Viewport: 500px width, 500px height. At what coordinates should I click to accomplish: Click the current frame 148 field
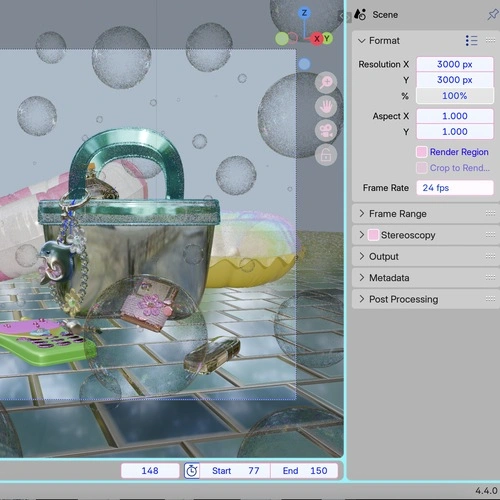click(x=150, y=471)
